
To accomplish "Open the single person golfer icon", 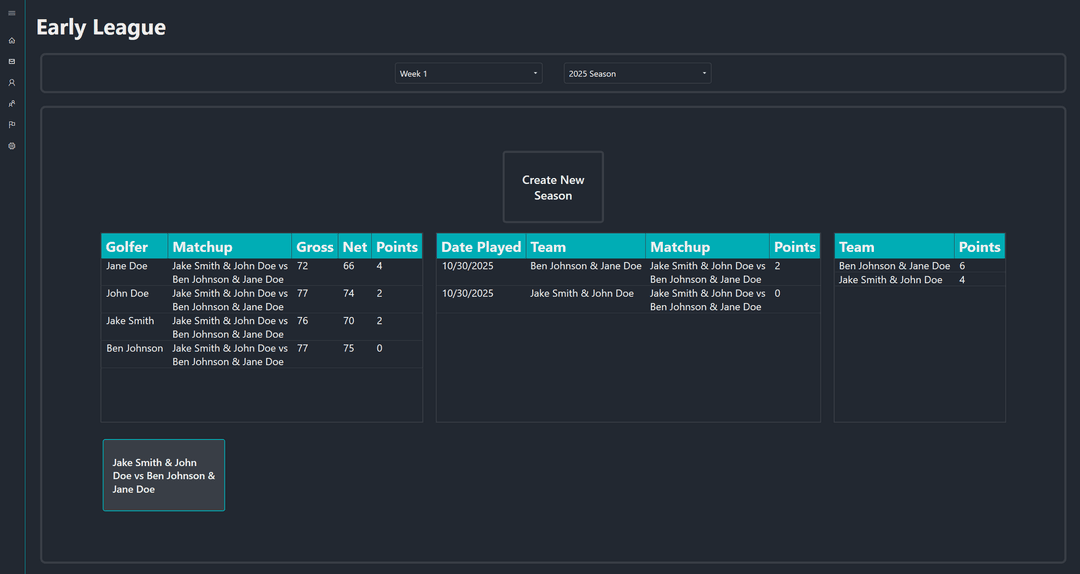I will pos(12,83).
